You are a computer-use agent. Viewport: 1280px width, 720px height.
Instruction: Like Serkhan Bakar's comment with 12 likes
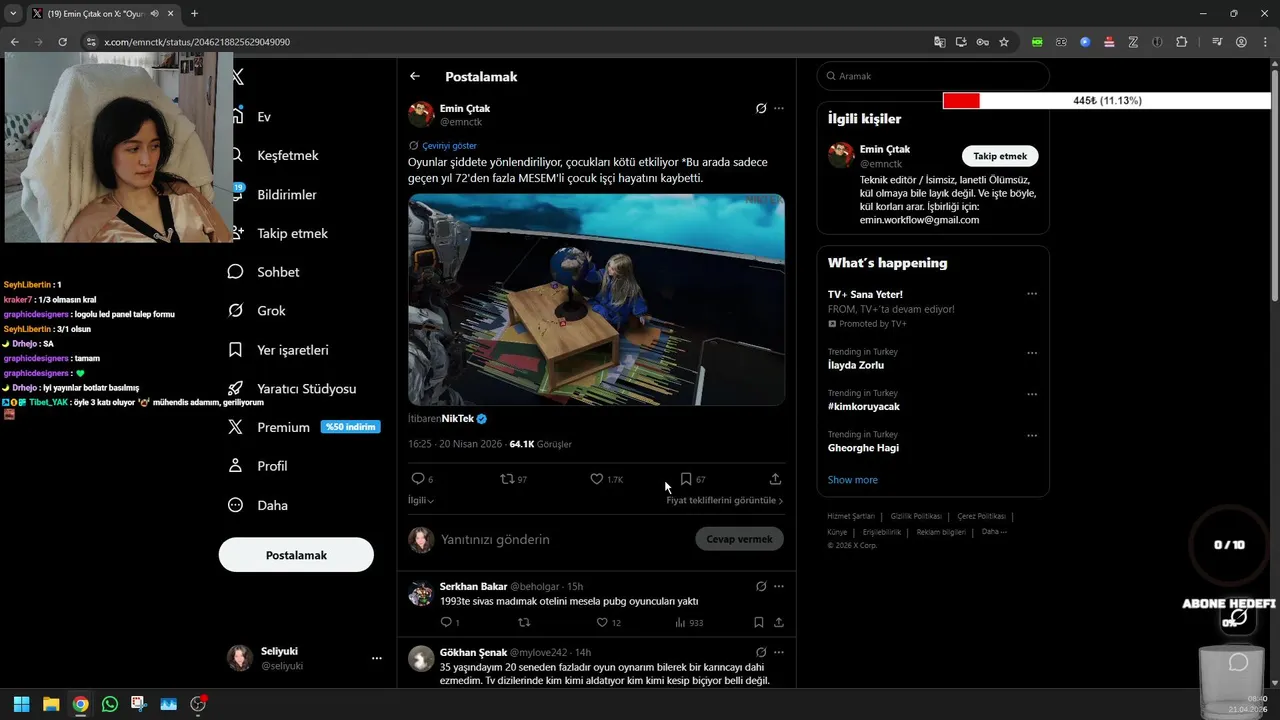(x=602, y=622)
